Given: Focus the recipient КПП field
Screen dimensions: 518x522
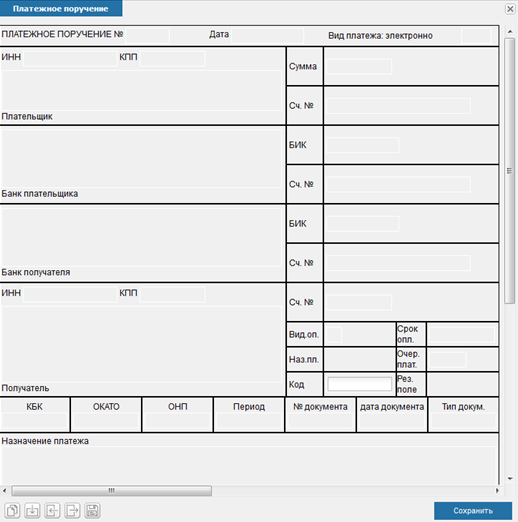Looking at the screenshot, I should pyautogui.click(x=172, y=294).
